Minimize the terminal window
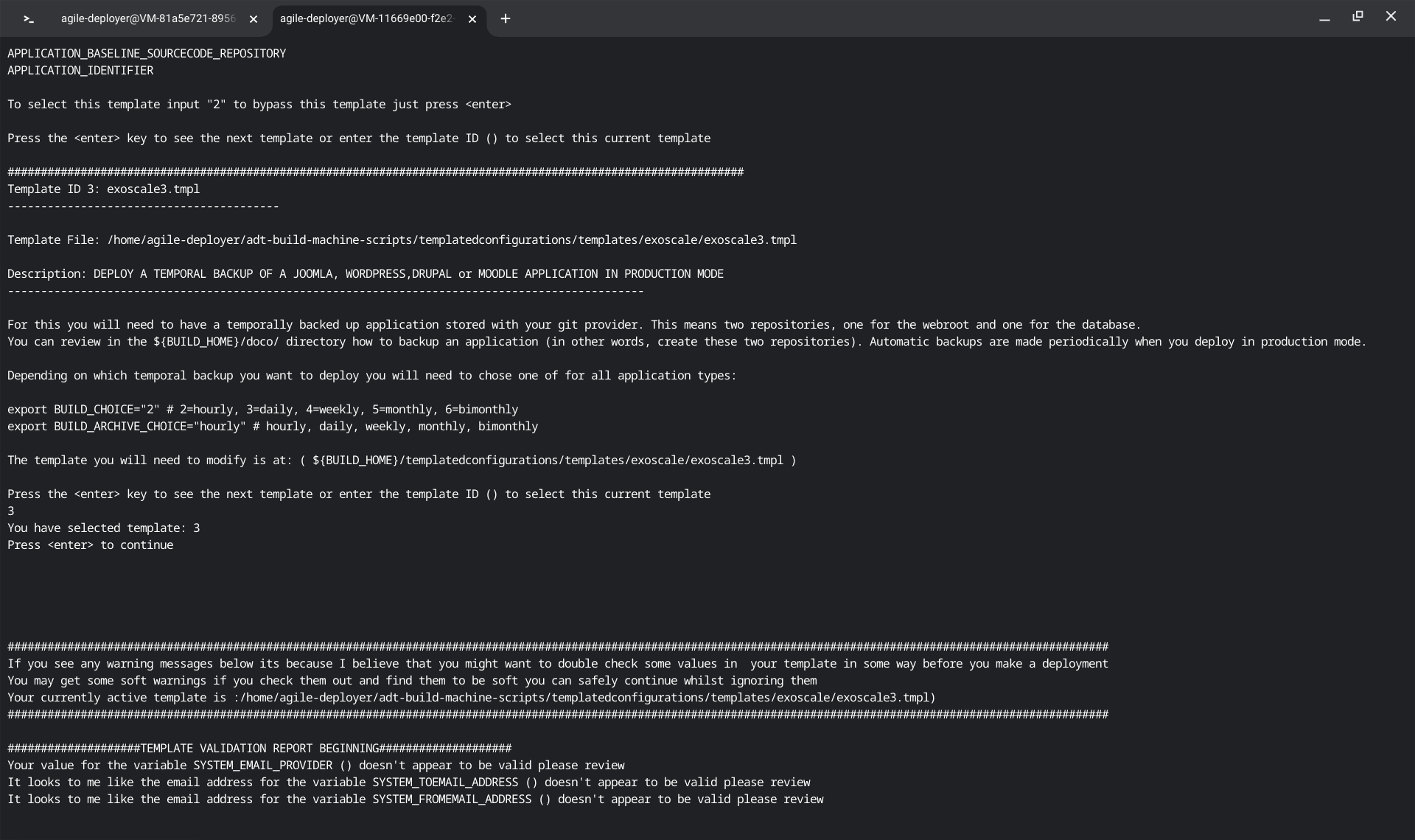 [x=1324, y=18]
